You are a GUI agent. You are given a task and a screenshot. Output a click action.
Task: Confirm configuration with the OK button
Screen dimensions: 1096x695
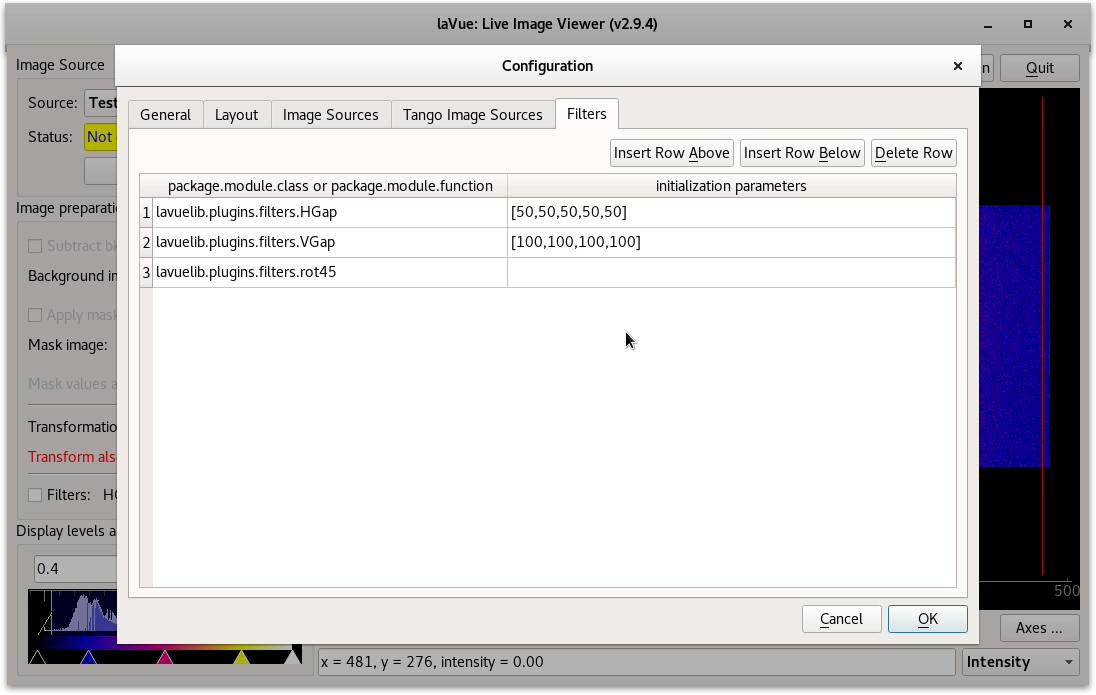(x=927, y=618)
